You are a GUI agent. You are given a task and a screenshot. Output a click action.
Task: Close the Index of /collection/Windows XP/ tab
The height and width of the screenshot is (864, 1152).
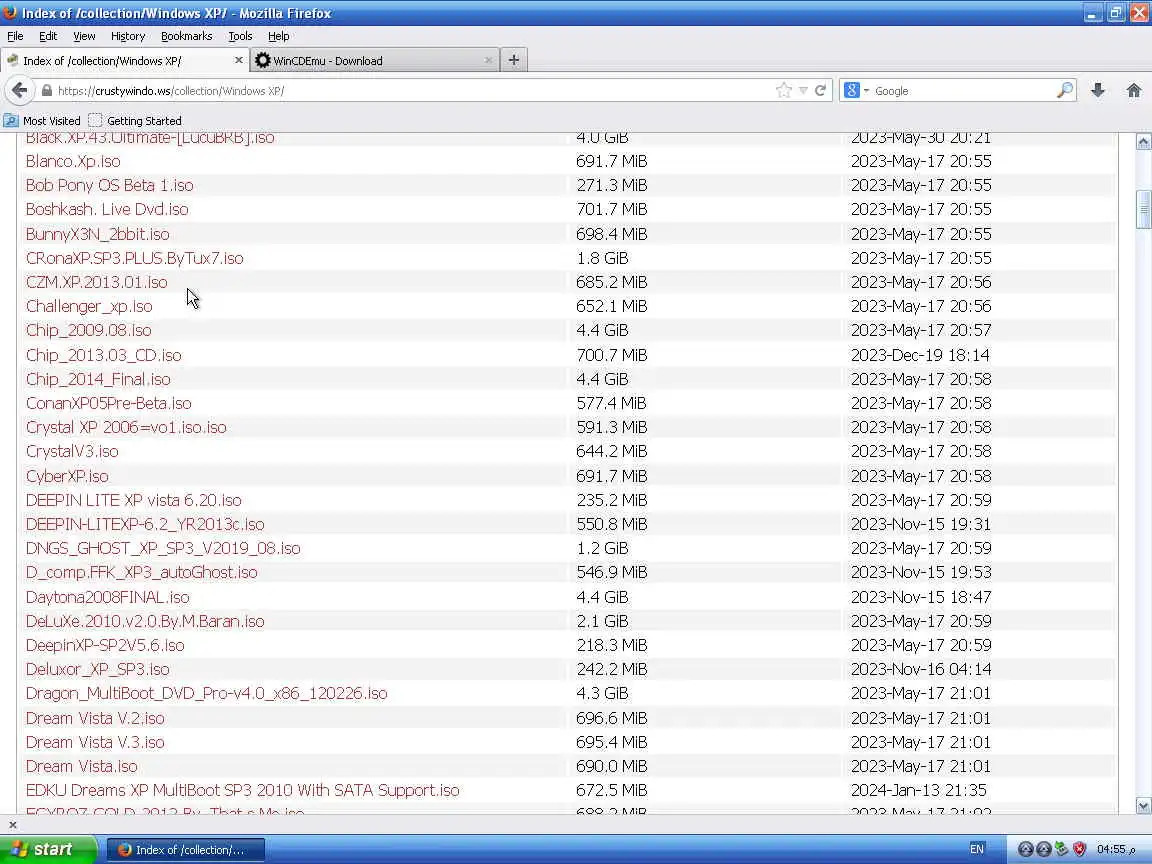click(238, 60)
